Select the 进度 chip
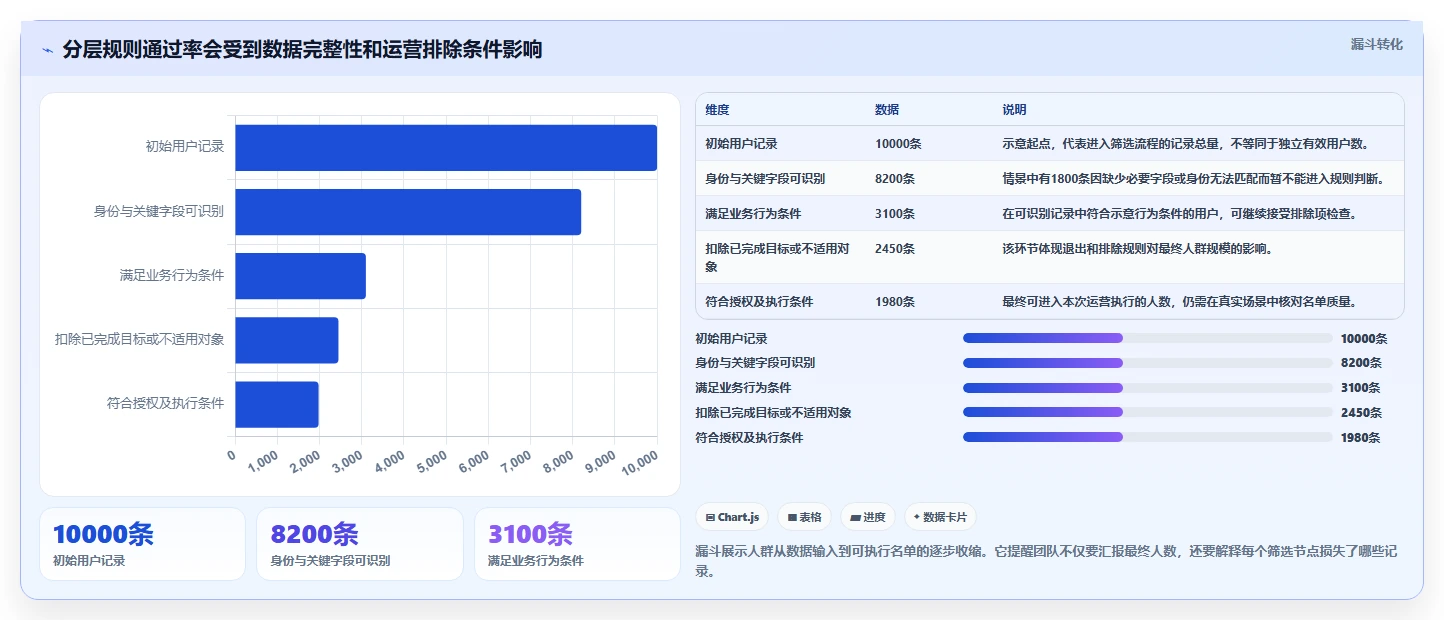1444x620 pixels. pos(868,517)
